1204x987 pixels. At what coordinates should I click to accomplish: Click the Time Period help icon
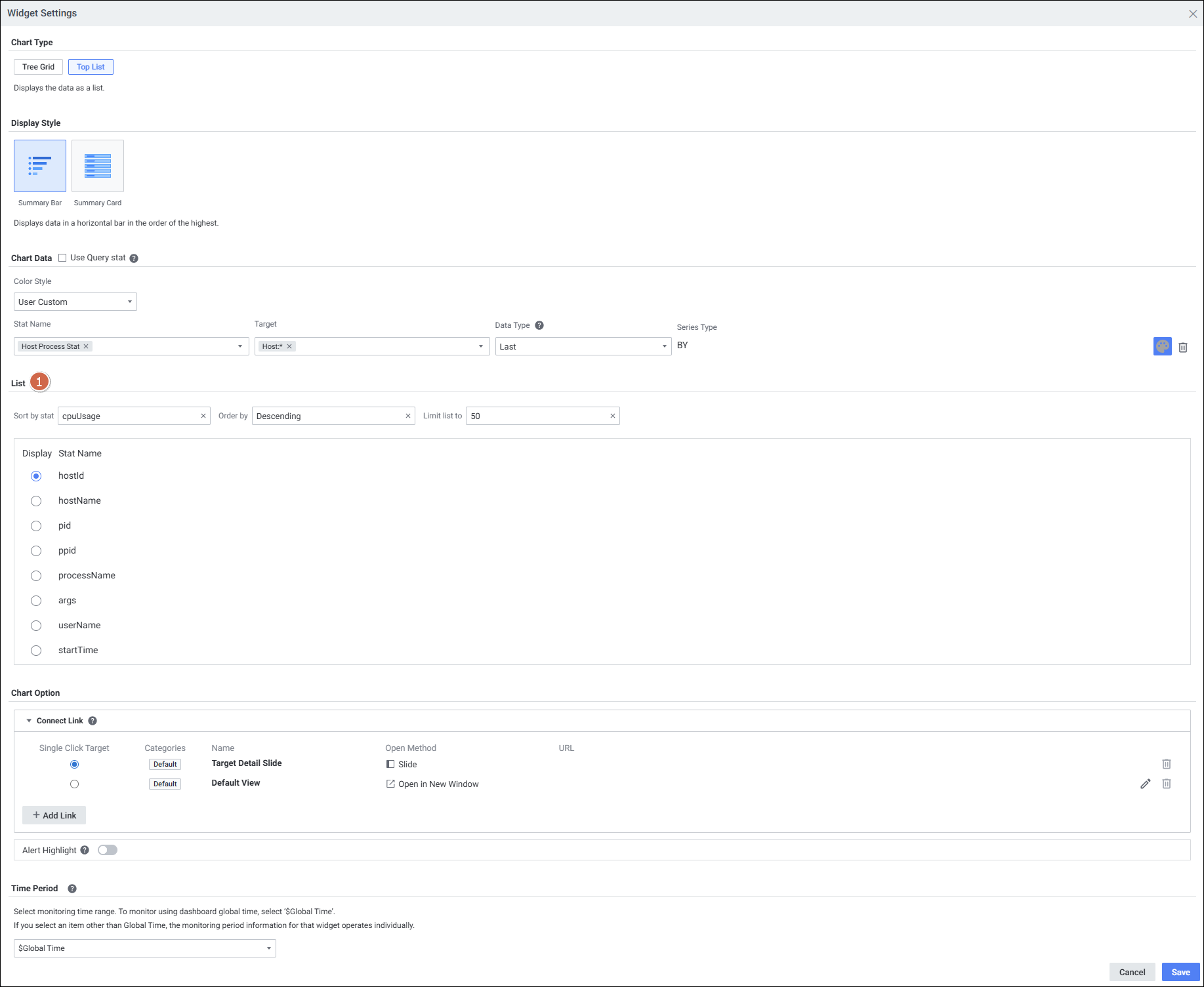72,889
